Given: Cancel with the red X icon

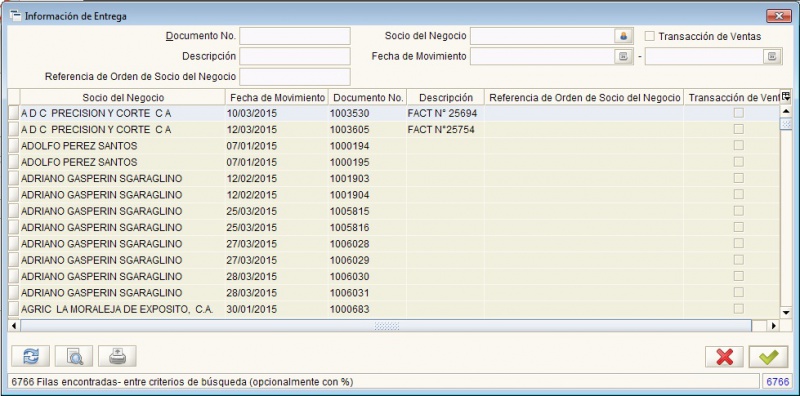Looking at the screenshot, I should (724, 357).
